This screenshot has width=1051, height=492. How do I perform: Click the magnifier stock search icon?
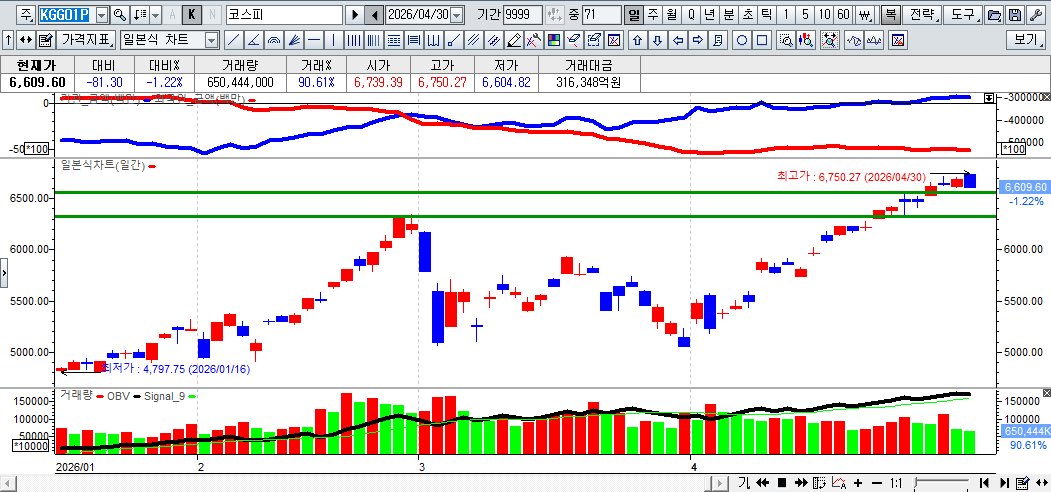[119, 15]
